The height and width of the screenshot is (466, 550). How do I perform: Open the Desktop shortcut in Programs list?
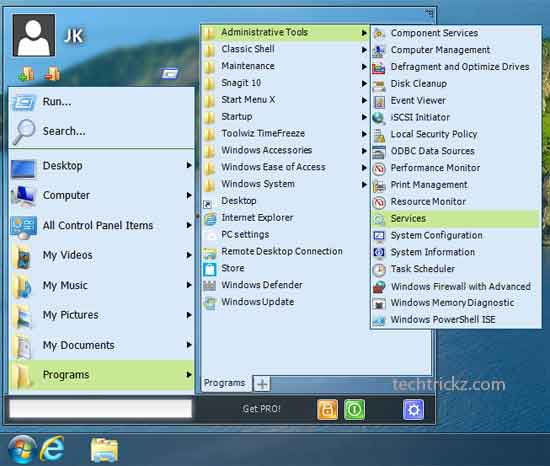click(285, 201)
